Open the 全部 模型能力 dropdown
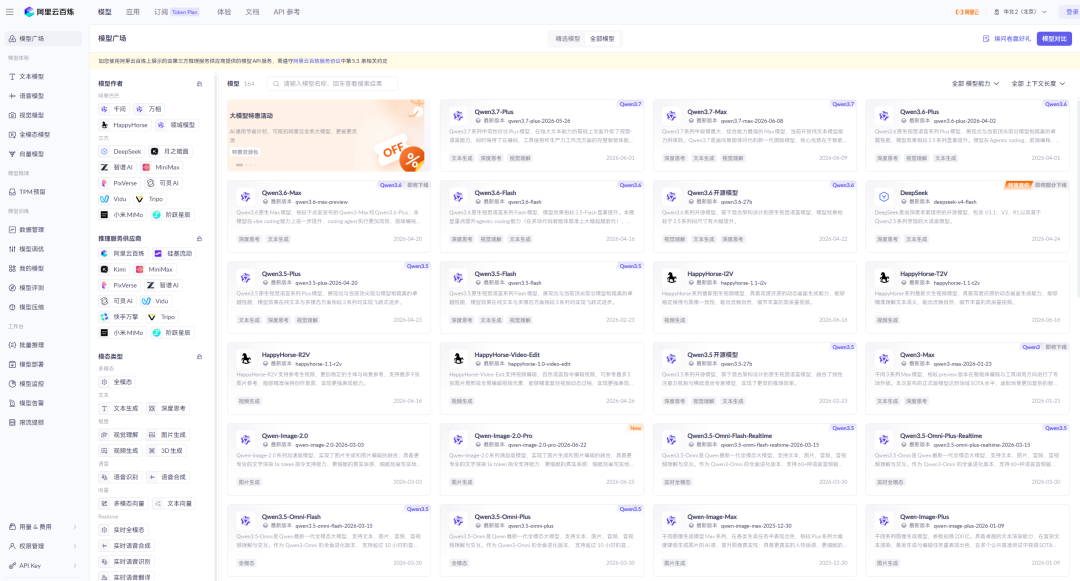Image resolution: width=1080 pixels, height=581 pixels. pos(975,84)
